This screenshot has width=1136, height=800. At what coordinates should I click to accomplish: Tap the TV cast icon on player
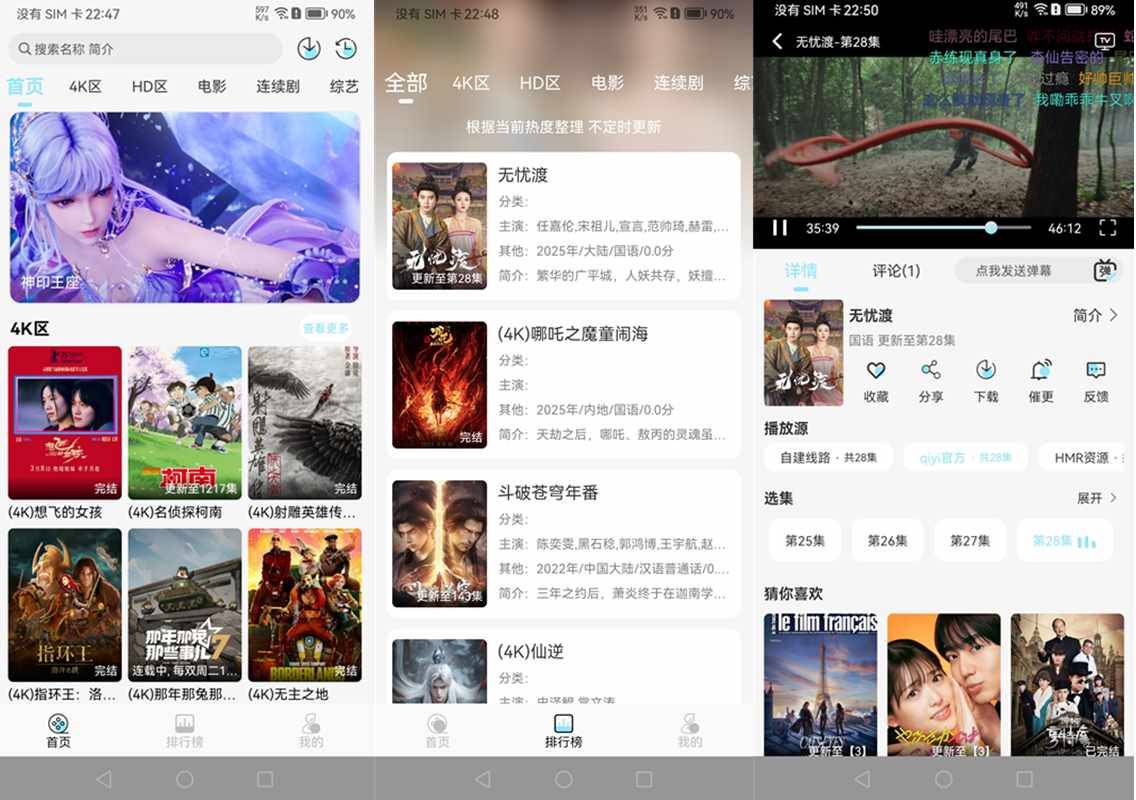pos(1105,41)
